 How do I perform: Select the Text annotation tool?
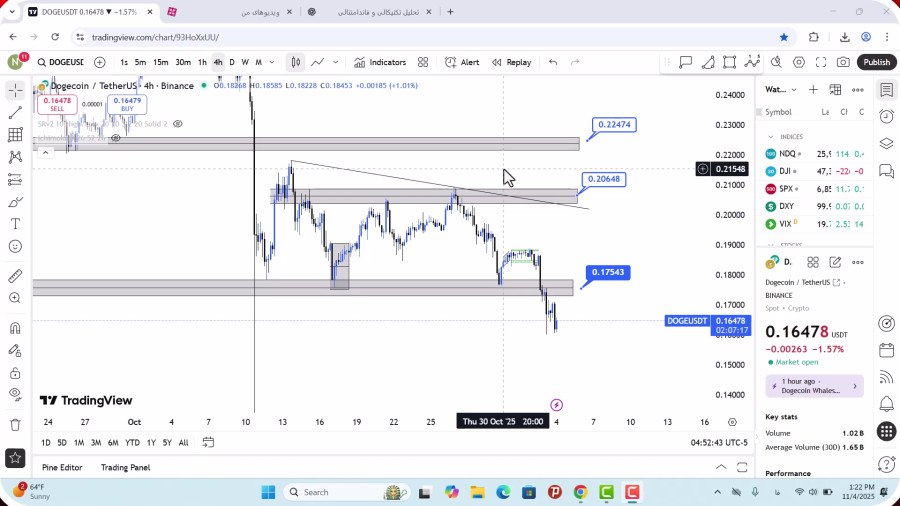[x=15, y=223]
